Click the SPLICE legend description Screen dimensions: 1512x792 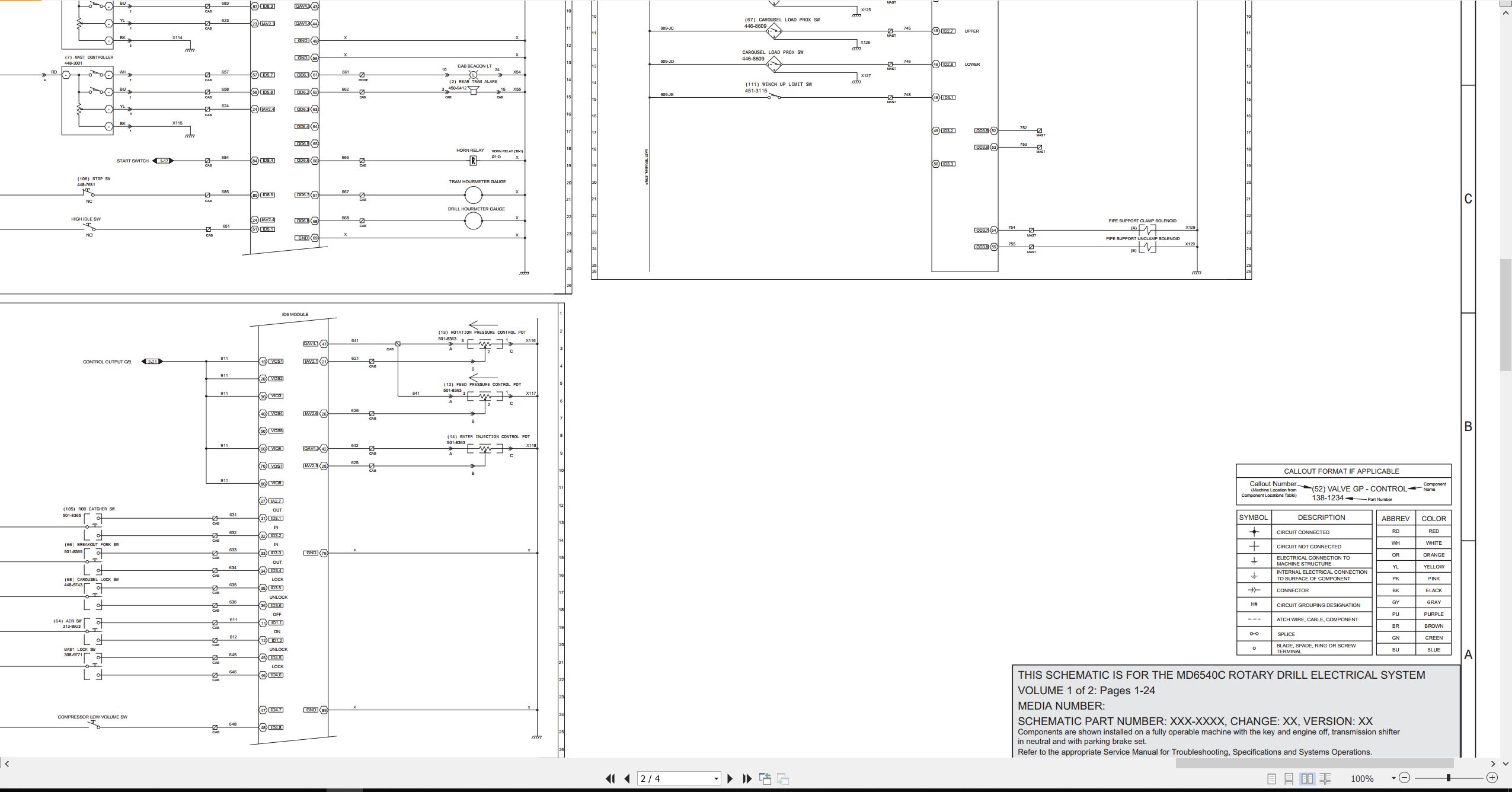[1286, 634]
